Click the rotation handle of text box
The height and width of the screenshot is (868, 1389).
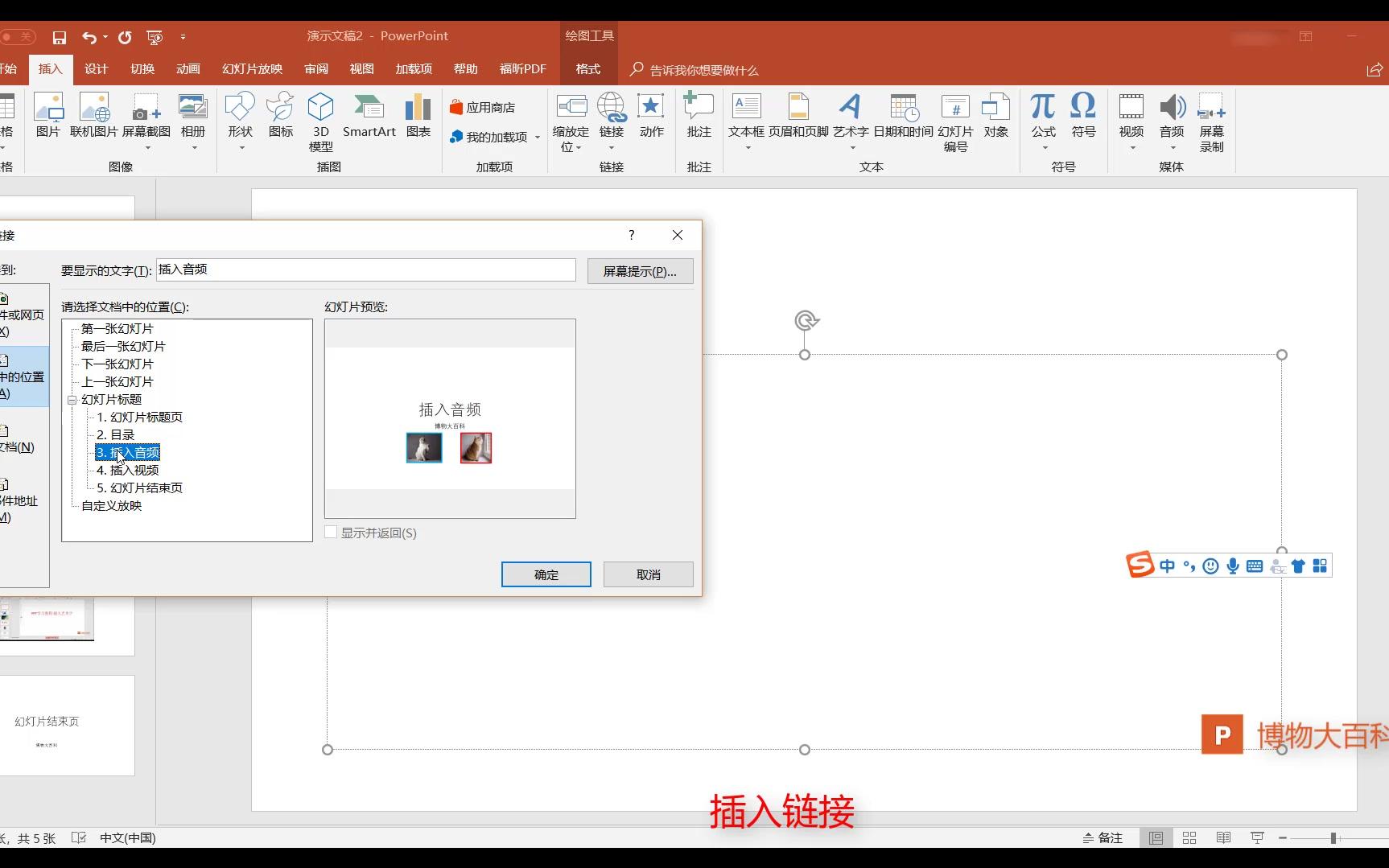(x=806, y=321)
